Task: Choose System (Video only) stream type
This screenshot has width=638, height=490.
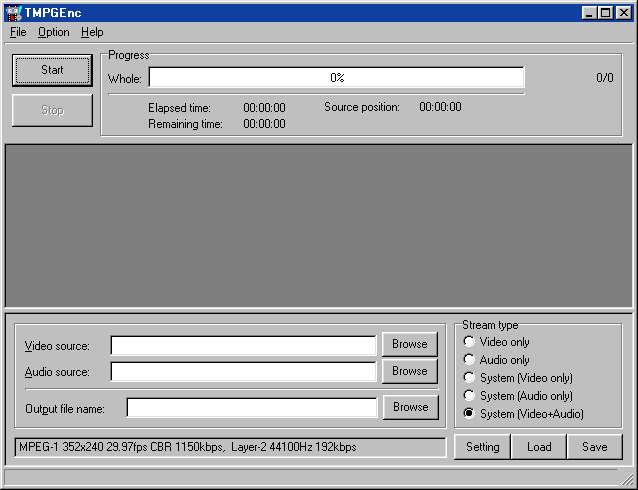Action: pos(469,378)
